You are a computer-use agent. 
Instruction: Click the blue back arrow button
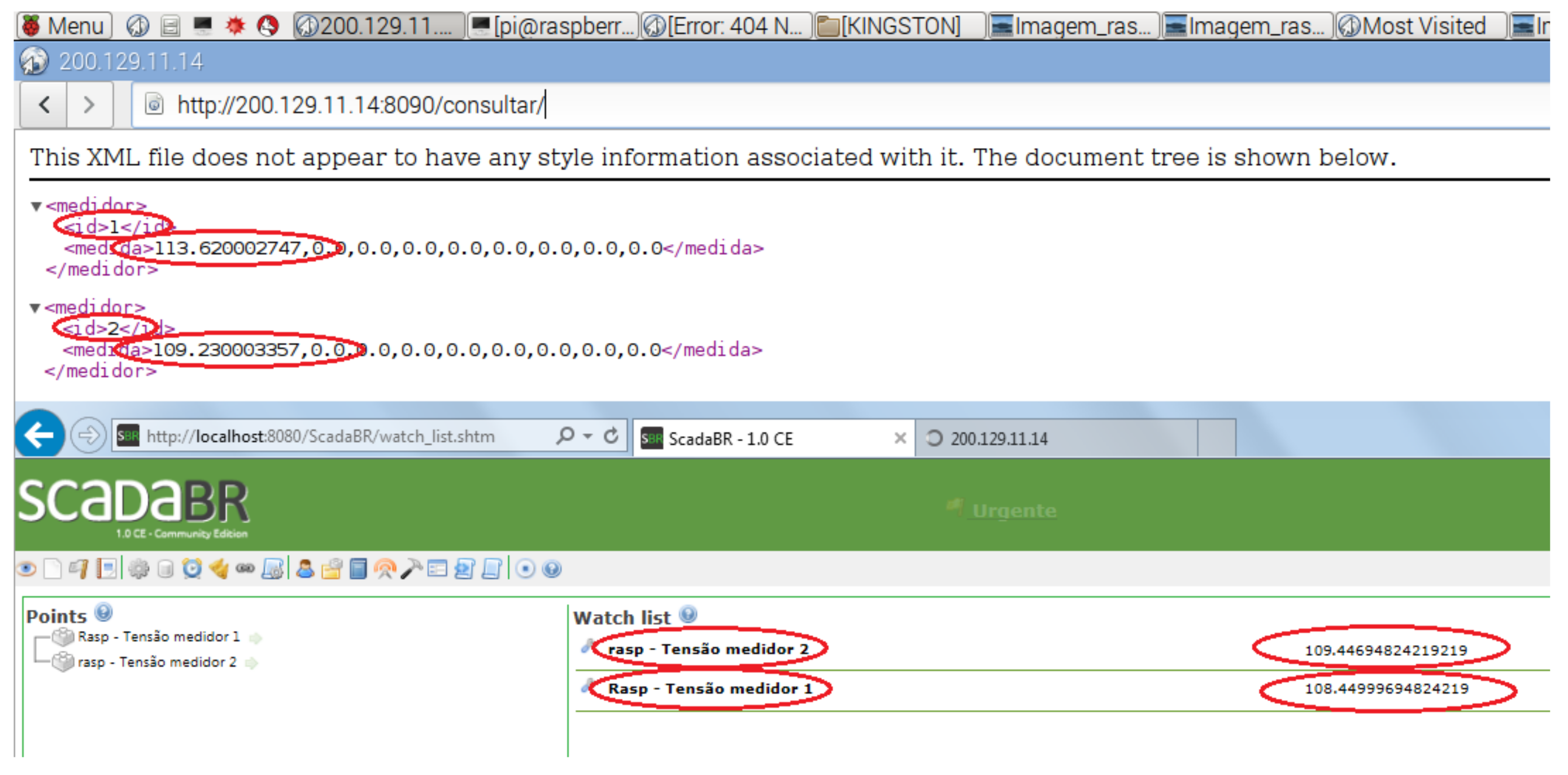click(40, 436)
